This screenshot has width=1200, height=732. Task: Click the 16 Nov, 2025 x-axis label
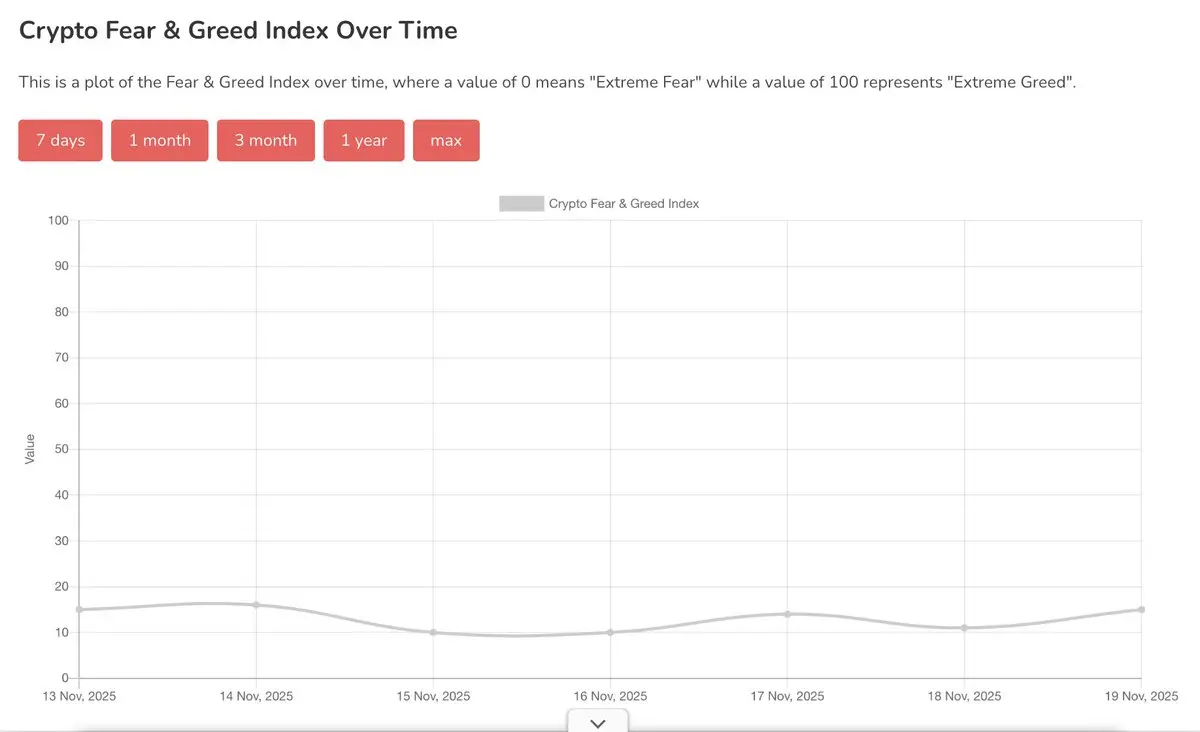[x=609, y=696]
